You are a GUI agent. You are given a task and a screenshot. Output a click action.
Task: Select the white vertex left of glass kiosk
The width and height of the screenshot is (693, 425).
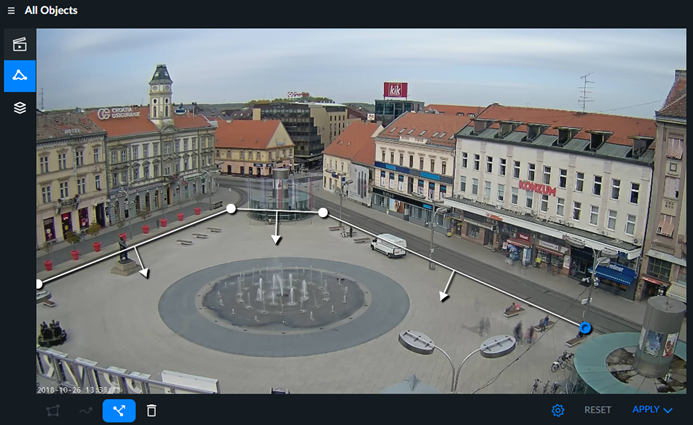(231, 209)
